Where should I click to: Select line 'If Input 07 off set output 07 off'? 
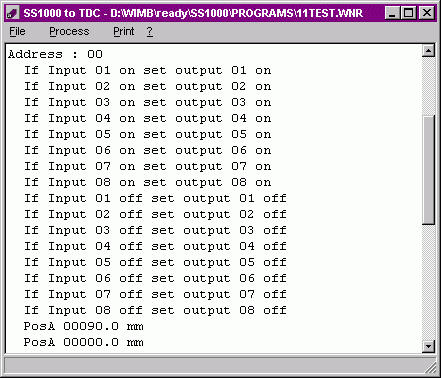(155, 294)
